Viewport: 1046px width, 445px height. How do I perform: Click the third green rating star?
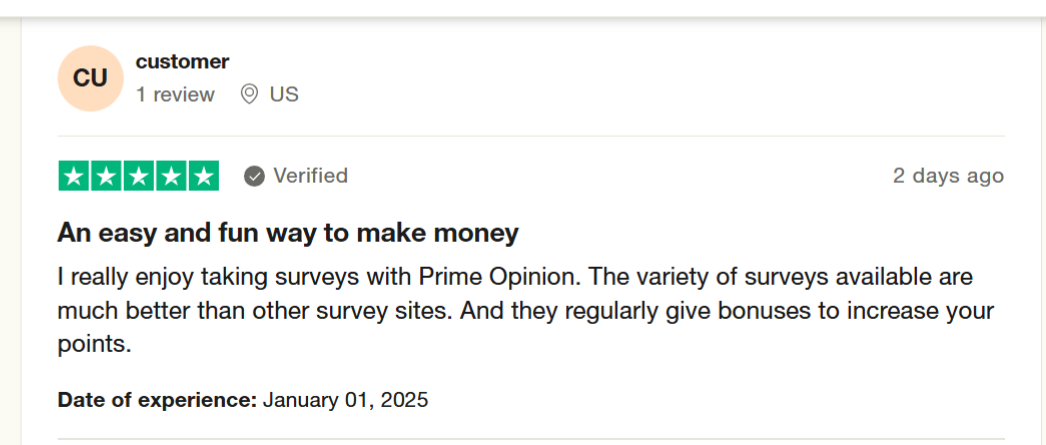tap(139, 176)
